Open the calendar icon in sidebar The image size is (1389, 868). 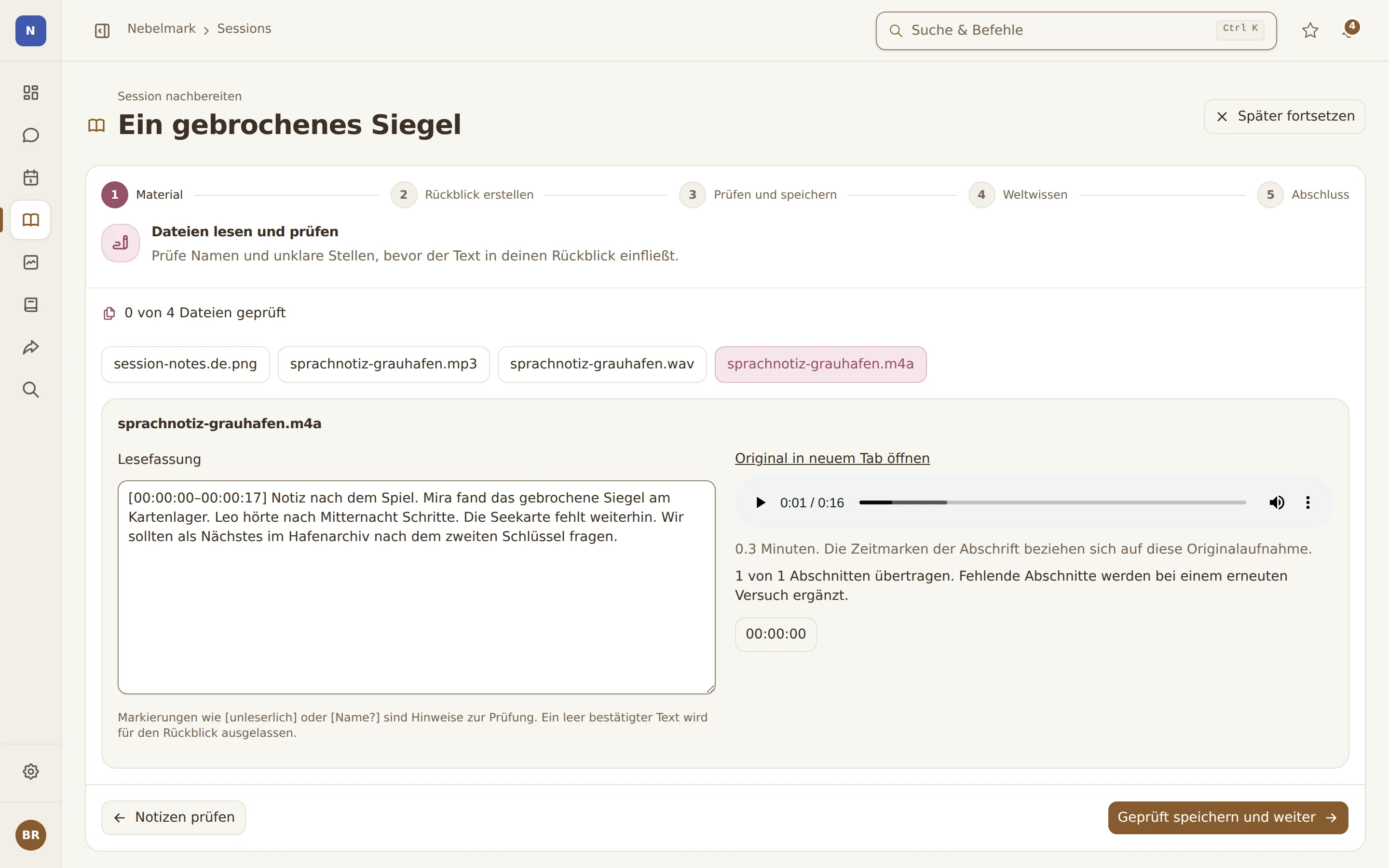tap(30, 177)
